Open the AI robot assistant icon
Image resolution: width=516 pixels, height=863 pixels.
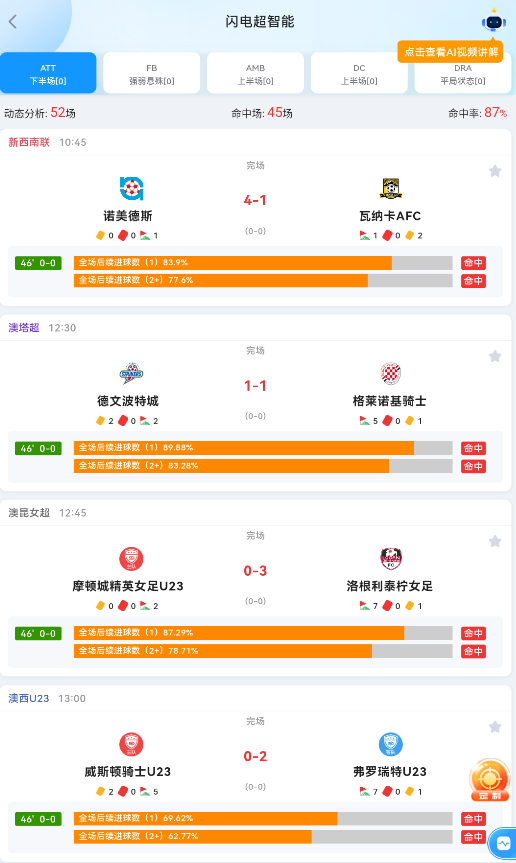click(x=493, y=21)
